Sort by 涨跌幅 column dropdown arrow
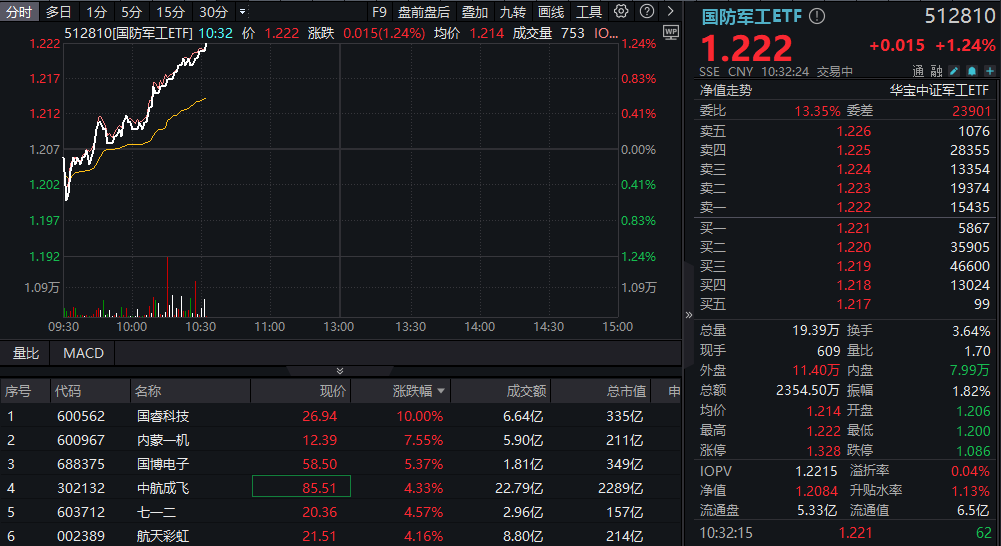The height and width of the screenshot is (546, 1001). (440, 391)
